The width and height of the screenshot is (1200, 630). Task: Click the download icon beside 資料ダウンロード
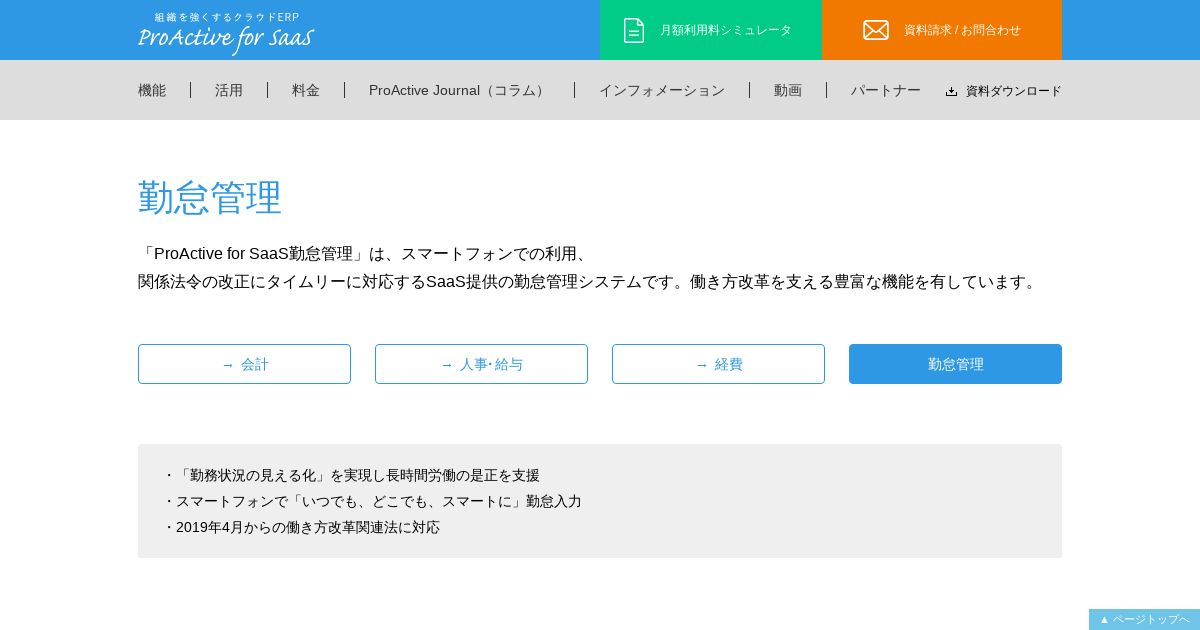point(952,91)
